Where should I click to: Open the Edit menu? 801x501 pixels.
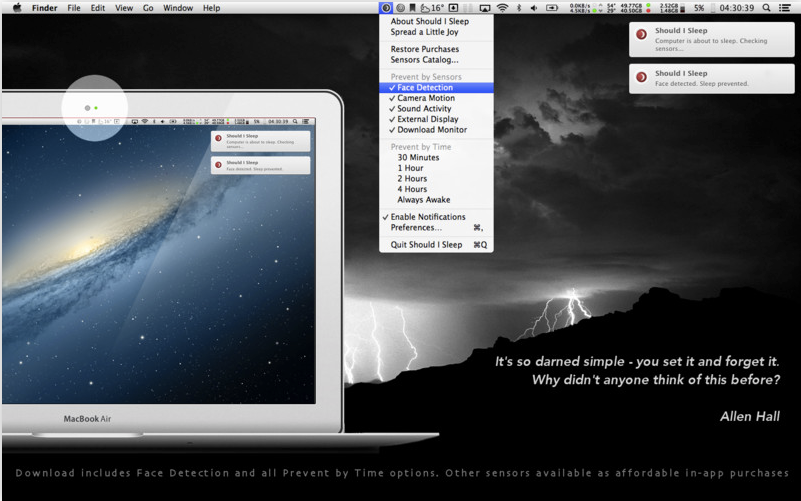(x=98, y=8)
